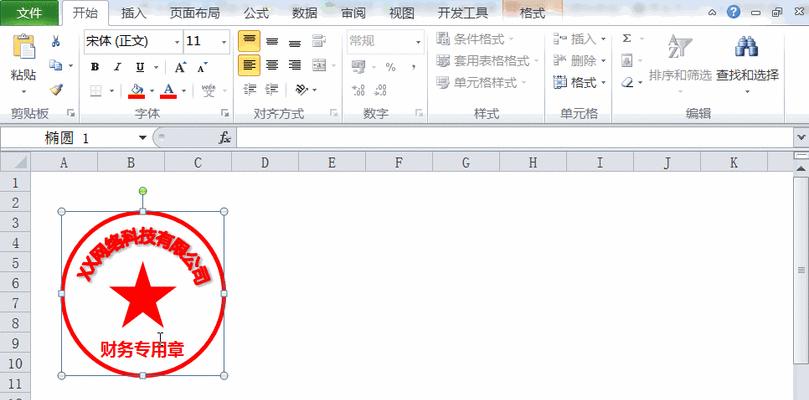Apply the fill color bucket
The image size is (809, 400).
136,91
